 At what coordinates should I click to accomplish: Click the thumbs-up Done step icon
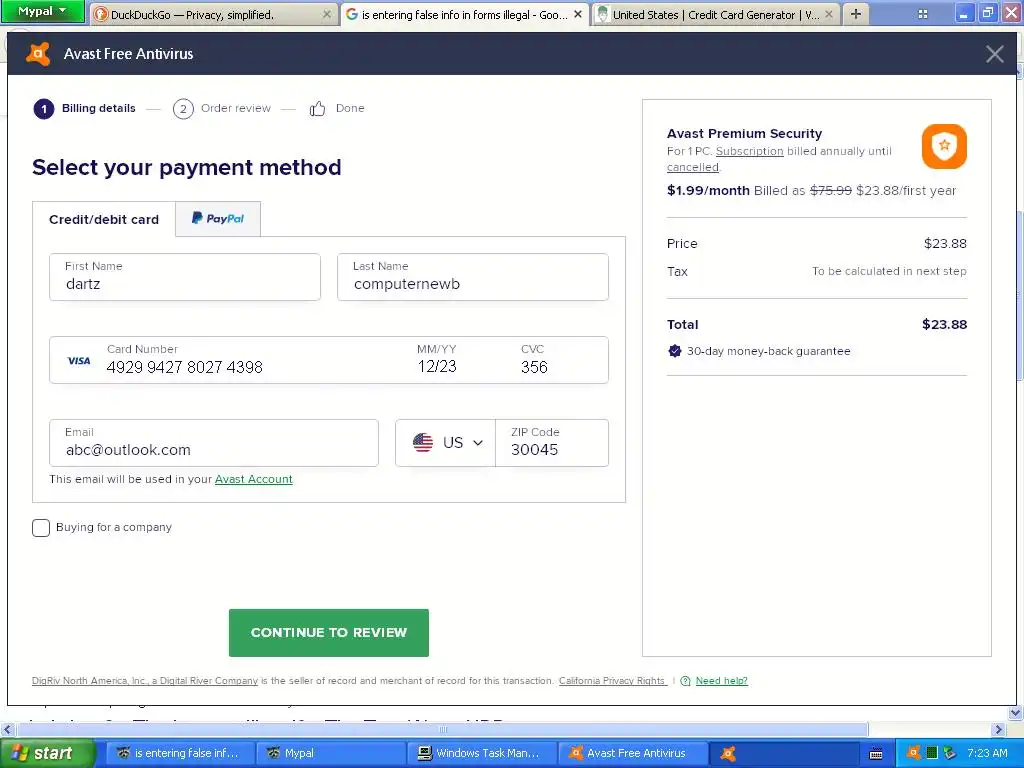point(317,108)
